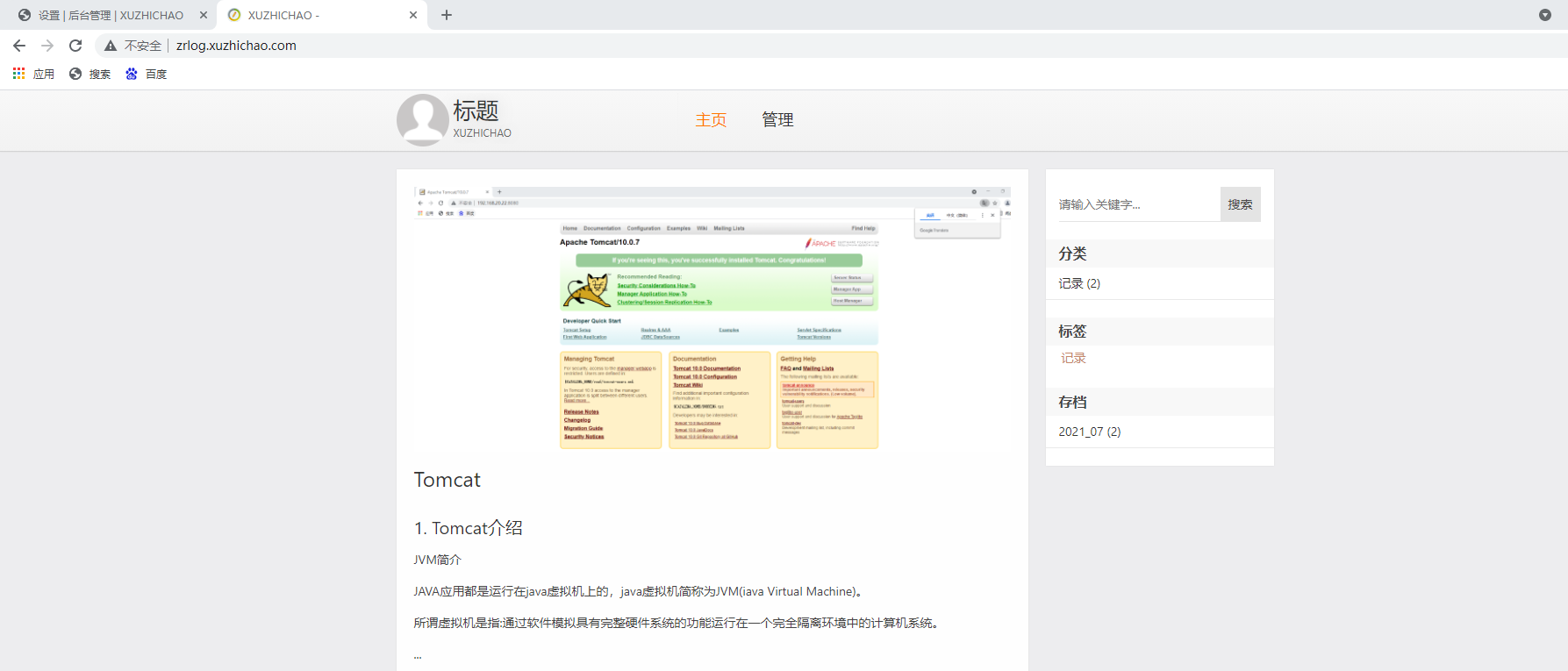Close the XUZHICHAO - tab
Viewport: 1568px width, 671px height.
pos(413,15)
